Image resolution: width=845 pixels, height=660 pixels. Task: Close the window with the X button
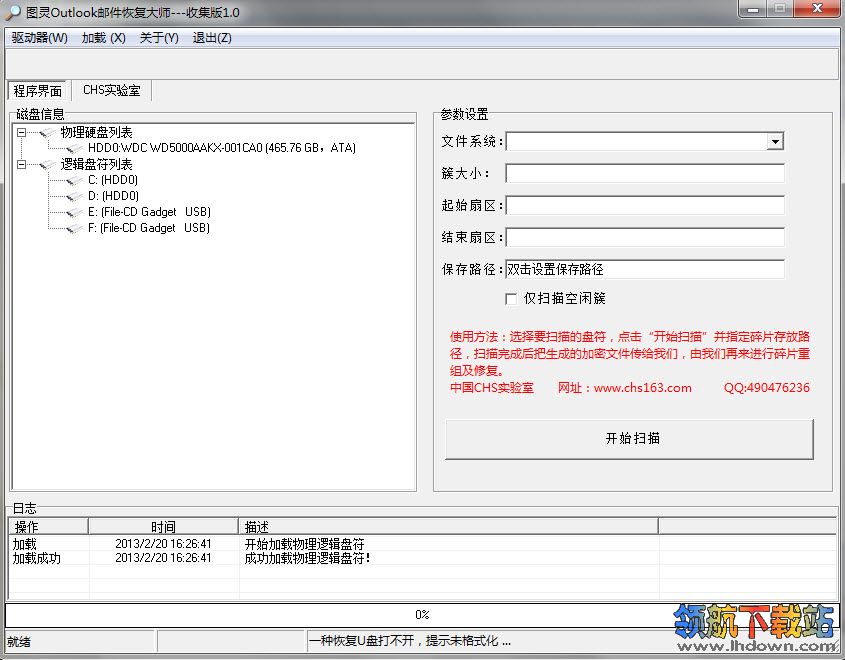click(817, 8)
